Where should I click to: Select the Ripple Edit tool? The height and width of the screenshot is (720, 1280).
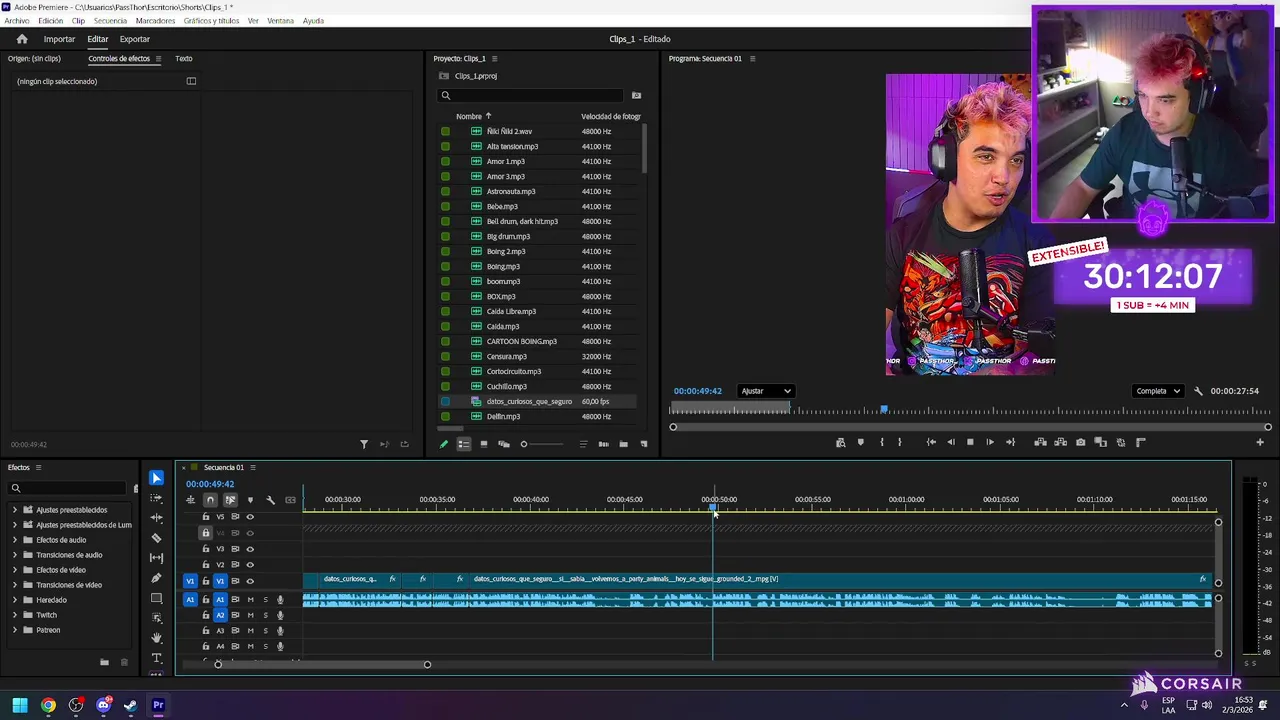pyautogui.click(x=156, y=518)
